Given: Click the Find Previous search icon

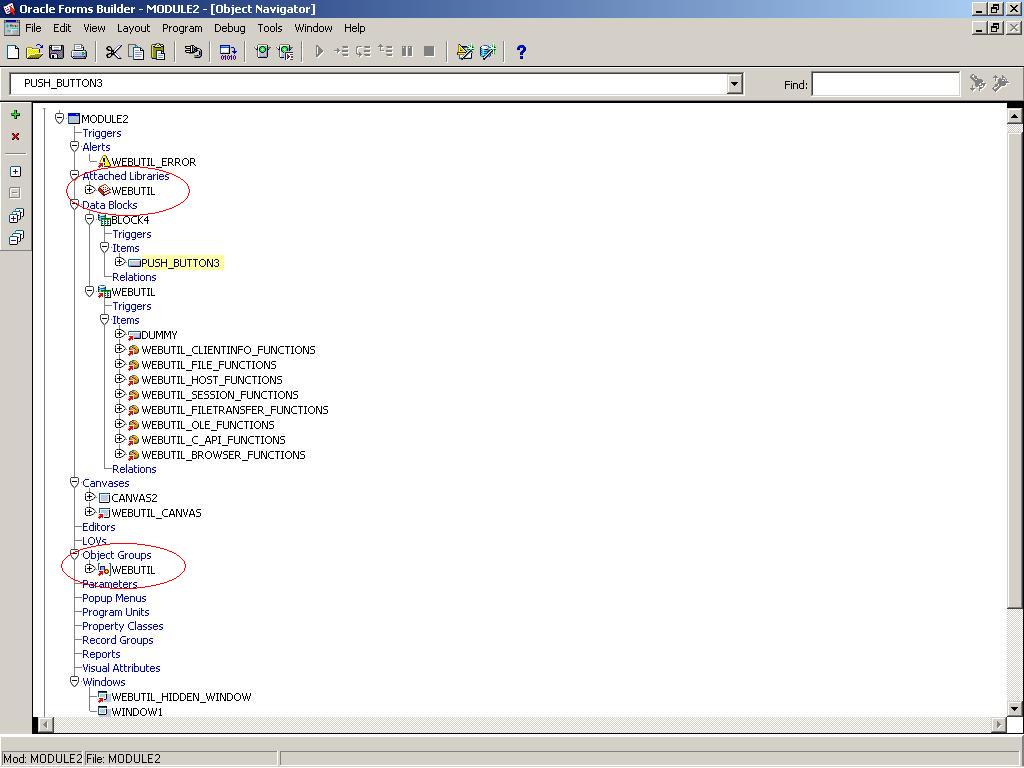Looking at the screenshot, I should coord(1000,83).
